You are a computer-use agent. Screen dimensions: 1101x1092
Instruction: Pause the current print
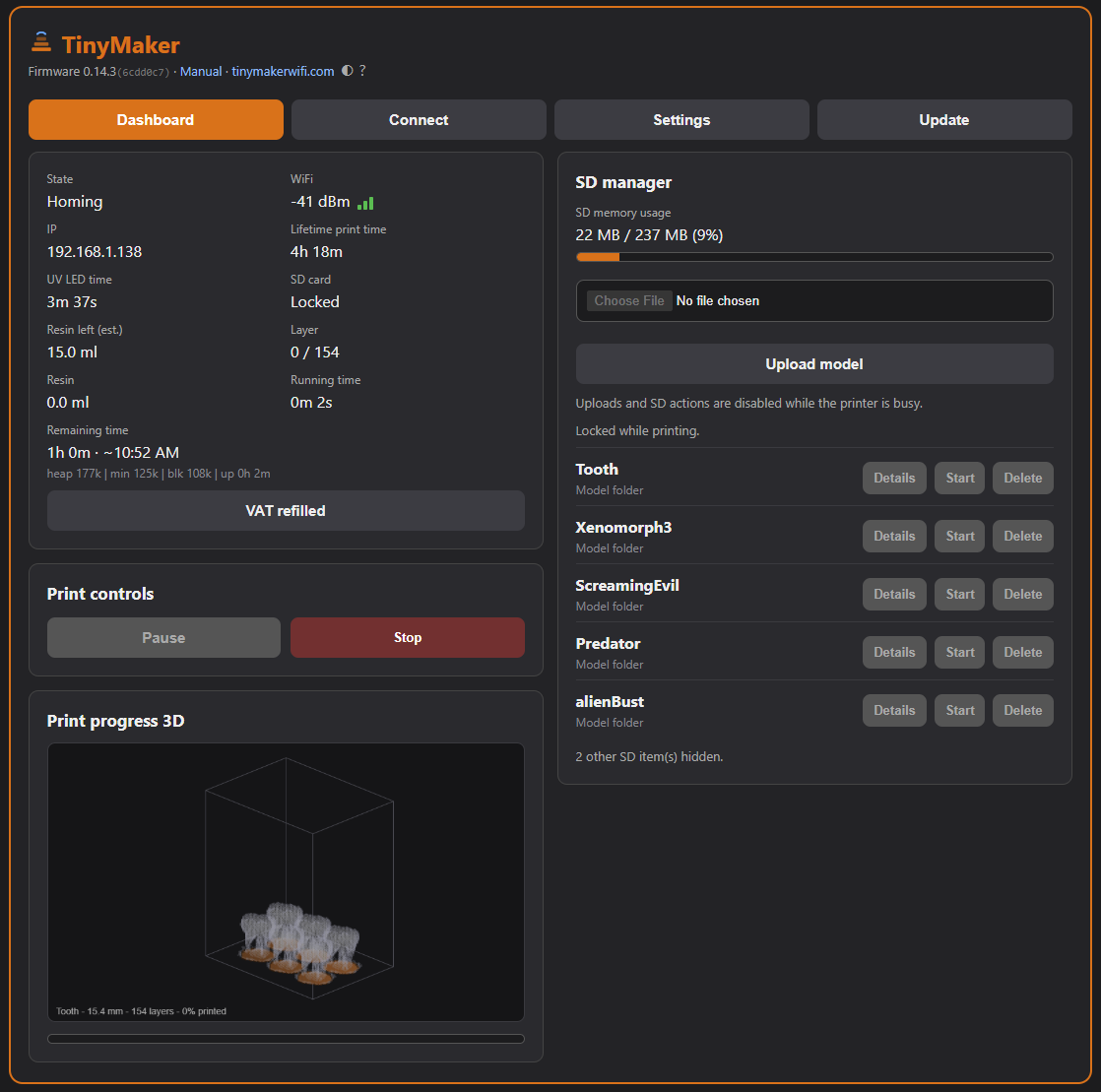(163, 638)
